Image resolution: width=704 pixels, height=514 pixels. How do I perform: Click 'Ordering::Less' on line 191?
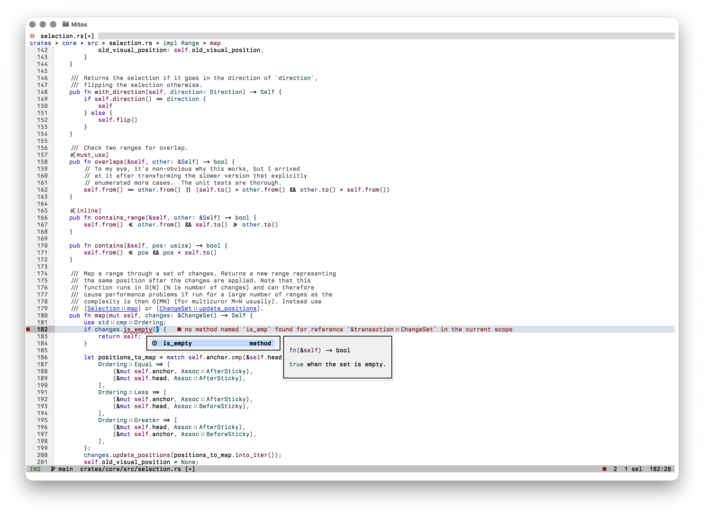point(123,392)
